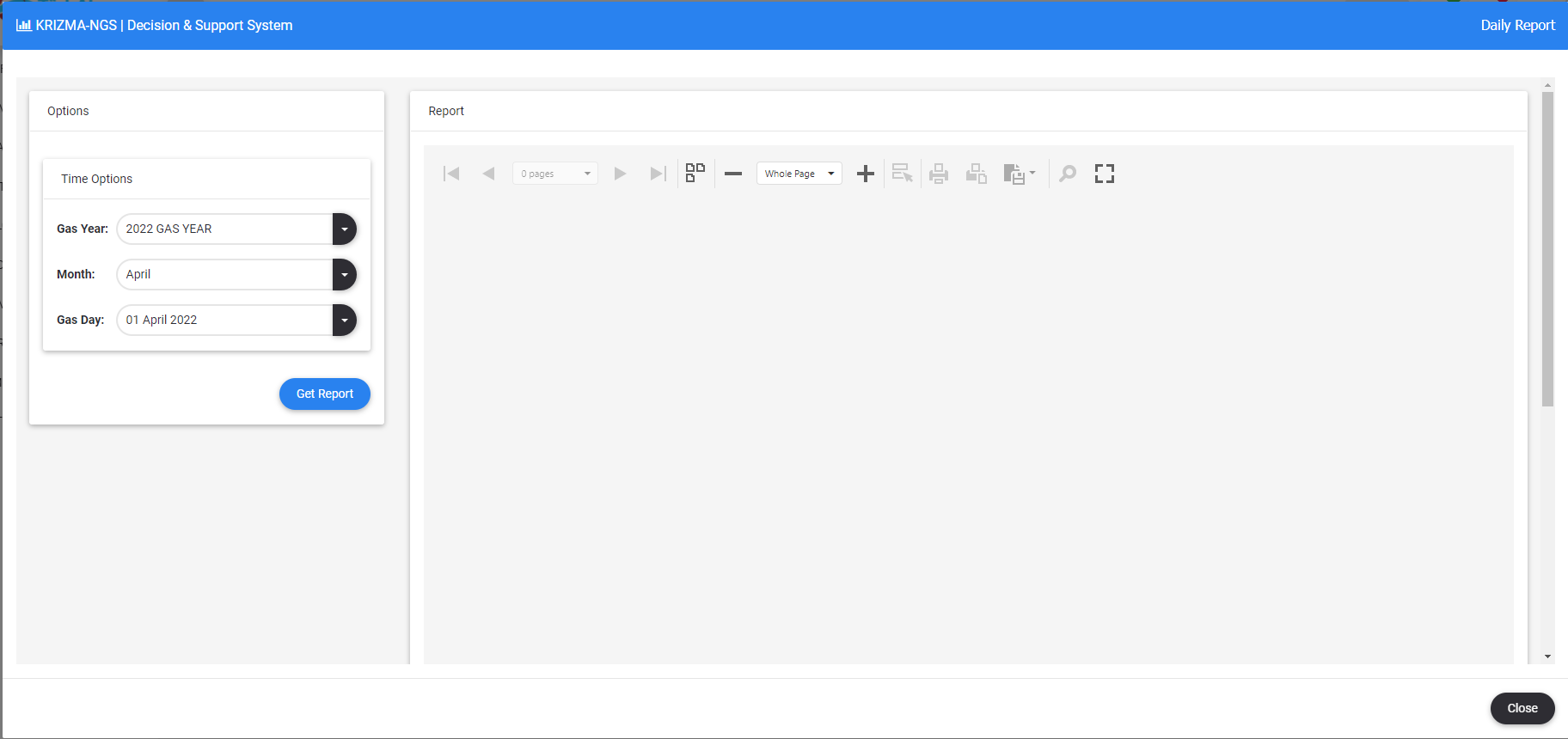Screen dimensions: 1568x739
Task: Print the current report page
Action: [977, 174]
